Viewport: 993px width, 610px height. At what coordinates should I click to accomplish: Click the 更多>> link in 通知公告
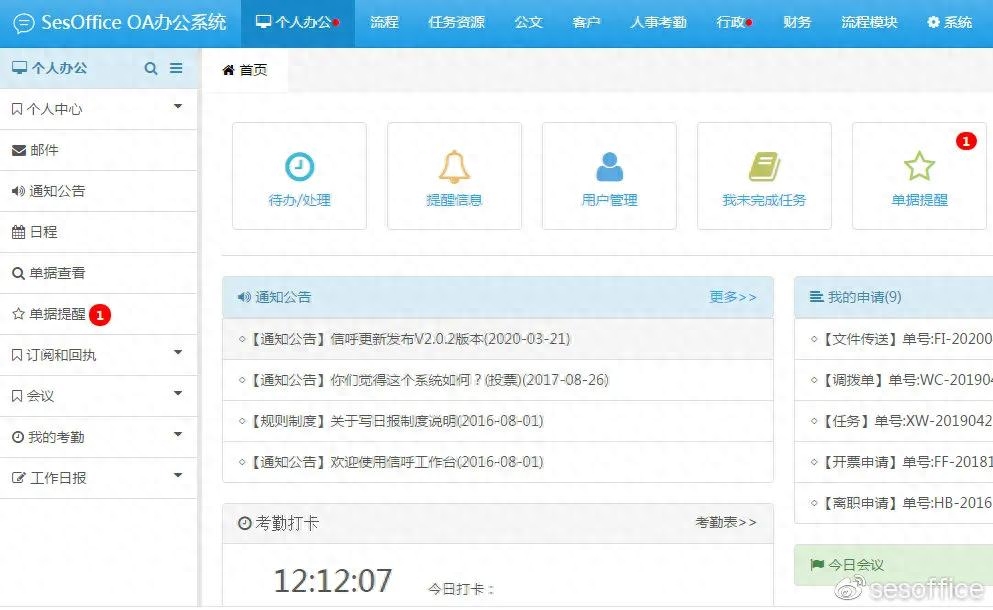tap(733, 297)
